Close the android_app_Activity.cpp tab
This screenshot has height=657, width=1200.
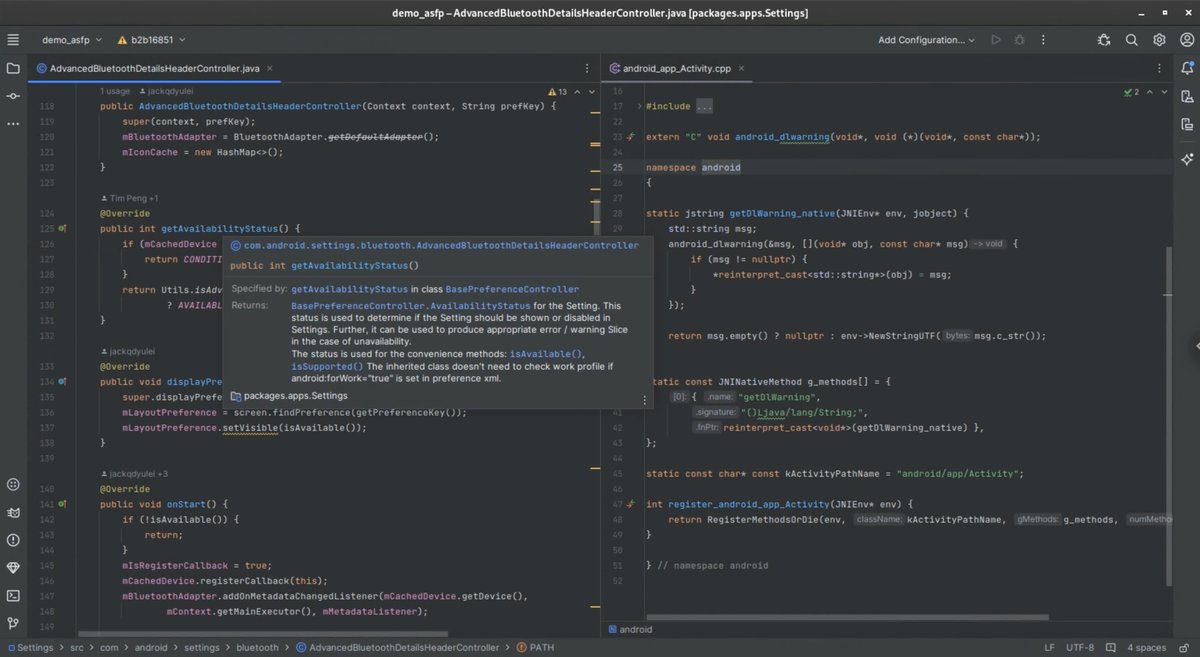742,69
